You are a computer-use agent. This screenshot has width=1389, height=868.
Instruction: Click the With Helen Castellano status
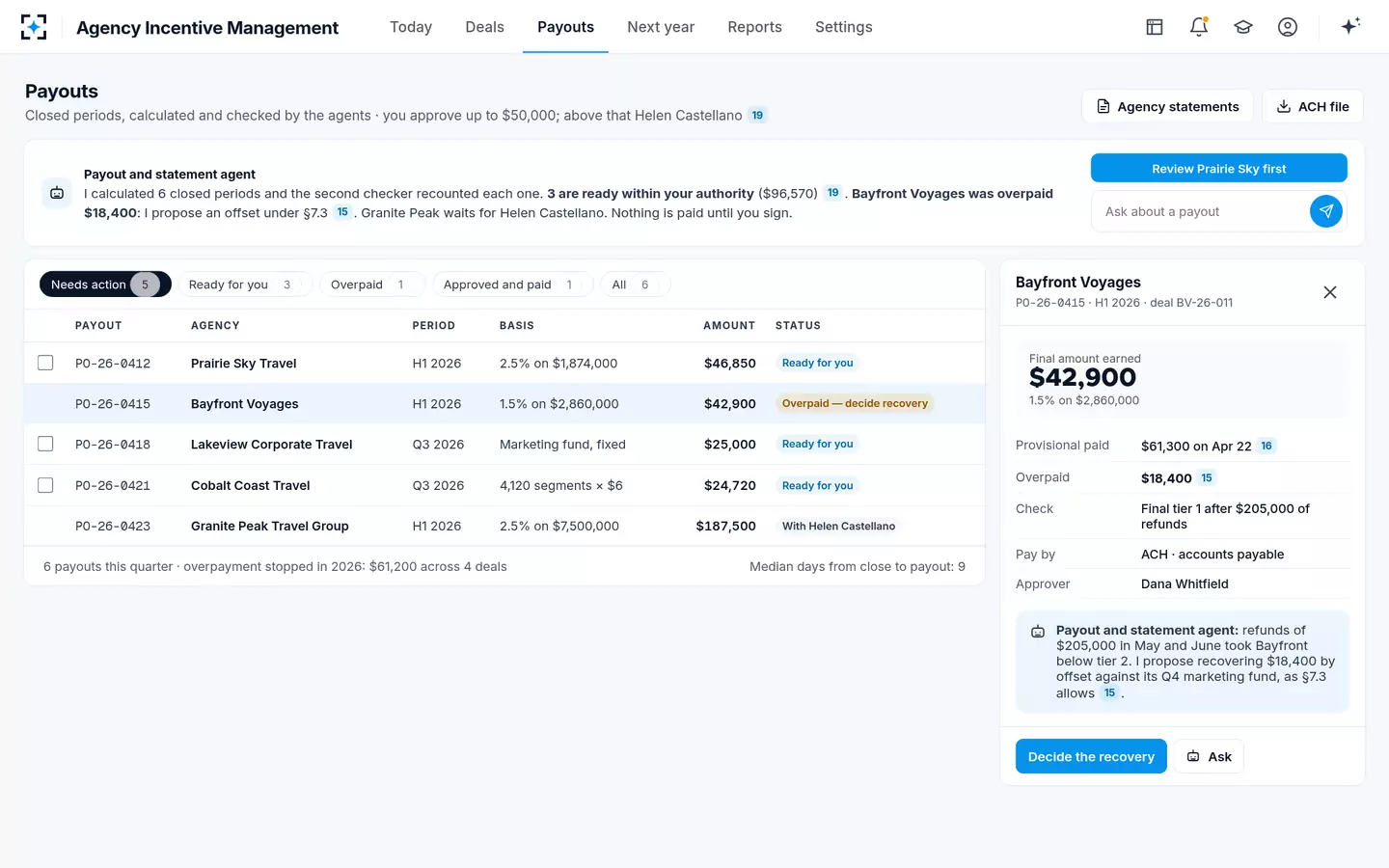(838, 526)
